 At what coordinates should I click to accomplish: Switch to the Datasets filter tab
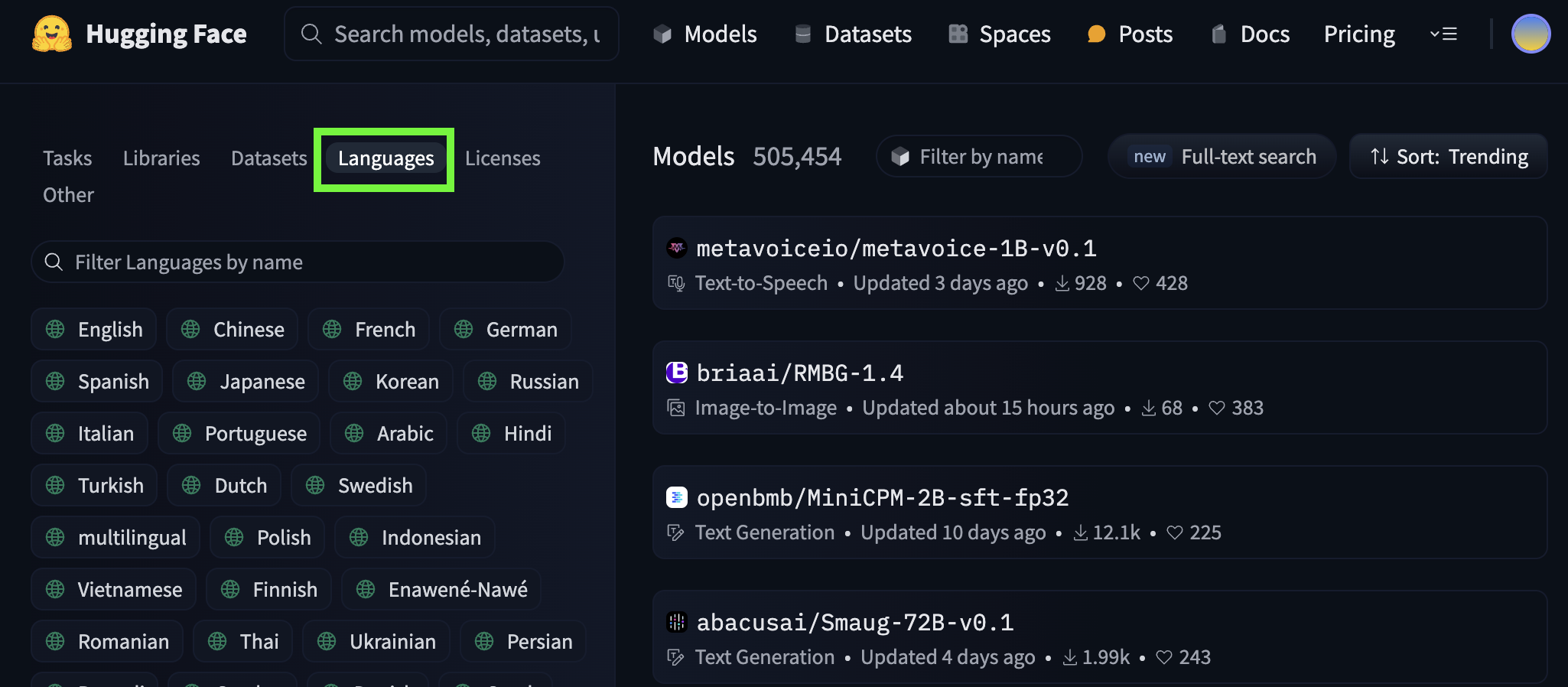click(x=269, y=158)
